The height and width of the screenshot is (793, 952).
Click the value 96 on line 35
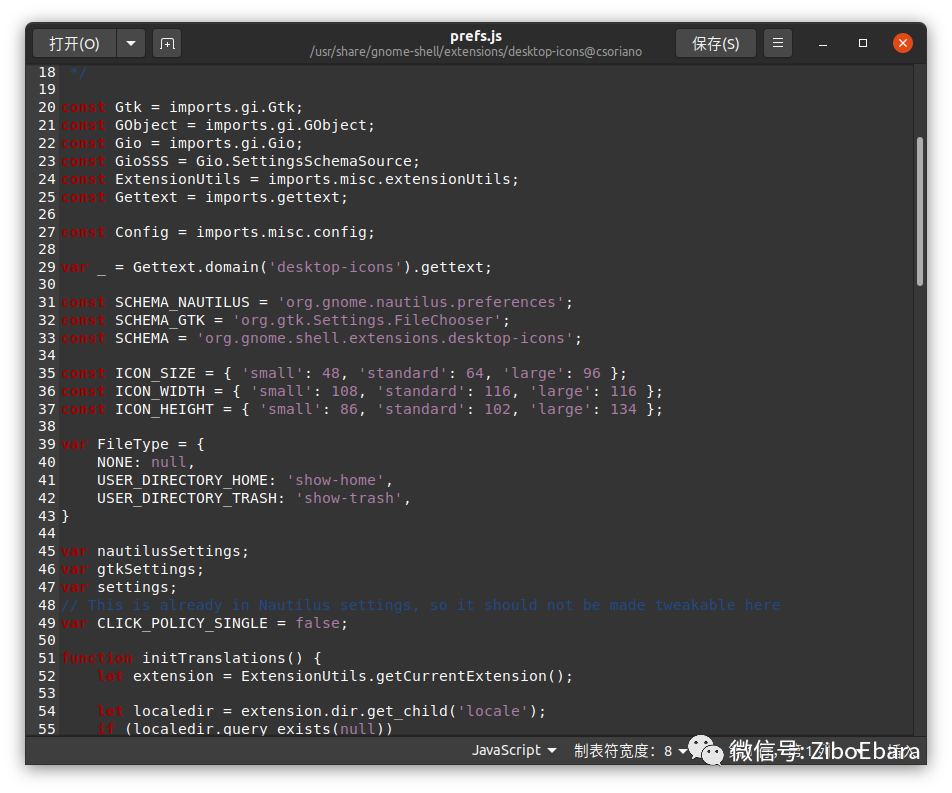[x=592, y=373]
